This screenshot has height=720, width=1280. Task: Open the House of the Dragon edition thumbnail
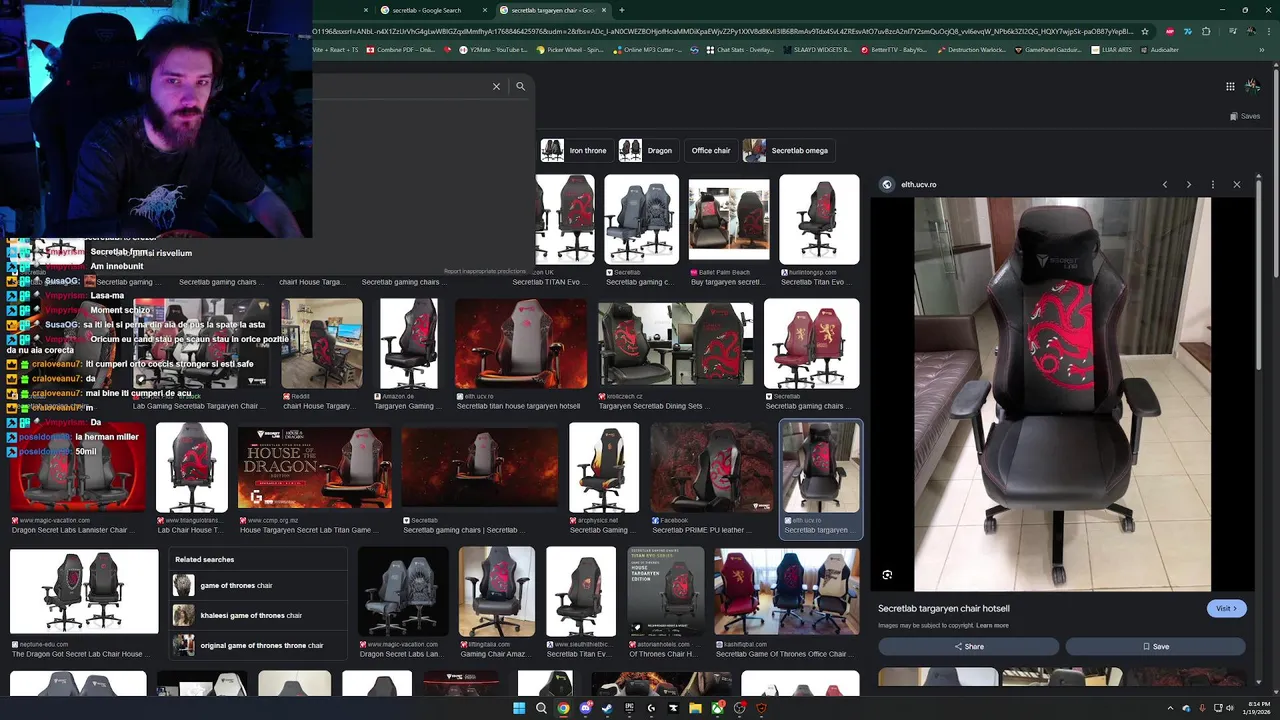pos(315,467)
